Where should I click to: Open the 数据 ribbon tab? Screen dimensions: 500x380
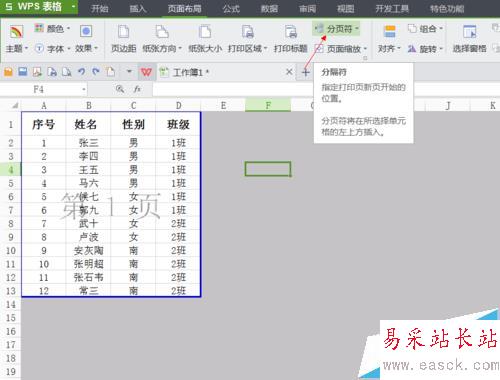269,8
